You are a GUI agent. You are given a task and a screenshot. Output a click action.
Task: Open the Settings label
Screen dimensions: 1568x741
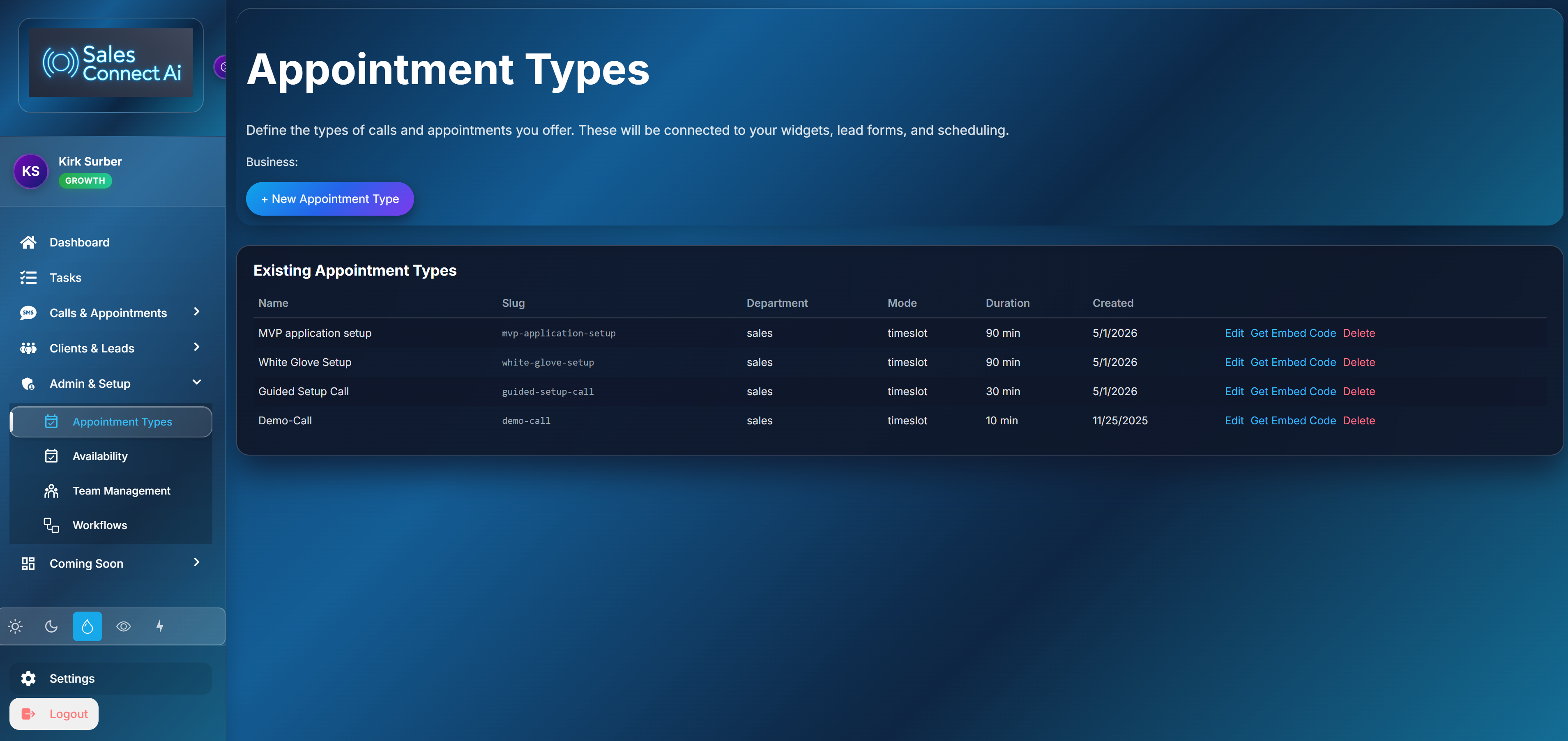coord(72,678)
